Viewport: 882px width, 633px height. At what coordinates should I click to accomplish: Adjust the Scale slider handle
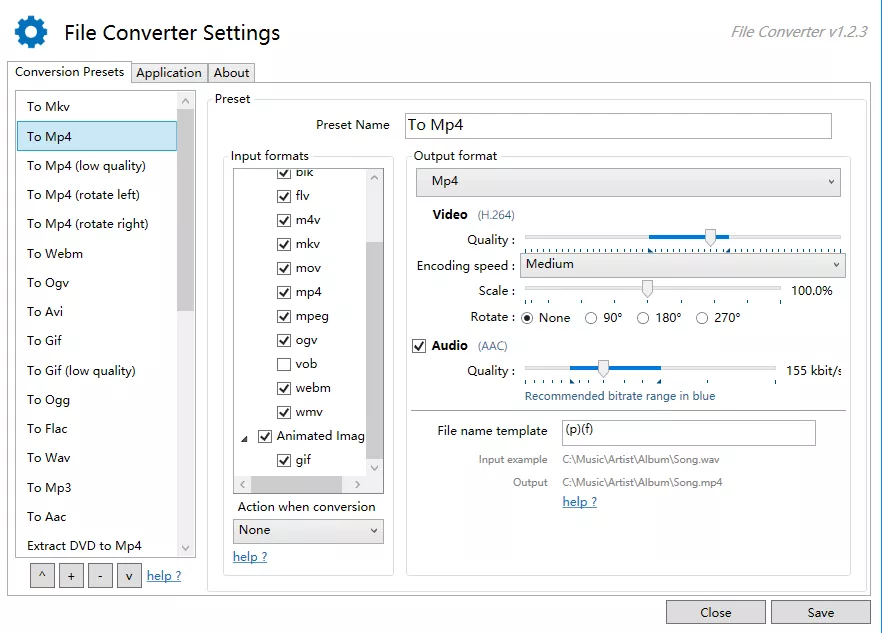pos(647,289)
